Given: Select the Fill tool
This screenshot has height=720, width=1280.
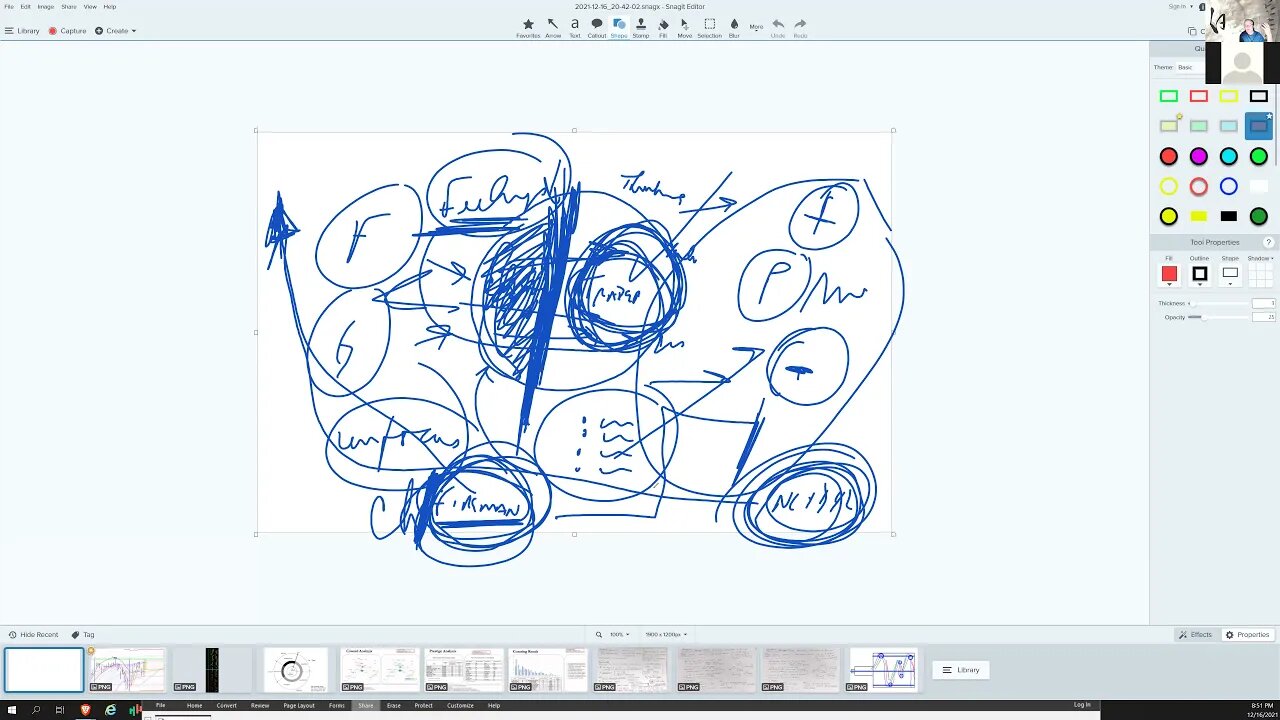Looking at the screenshot, I should tap(663, 28).
